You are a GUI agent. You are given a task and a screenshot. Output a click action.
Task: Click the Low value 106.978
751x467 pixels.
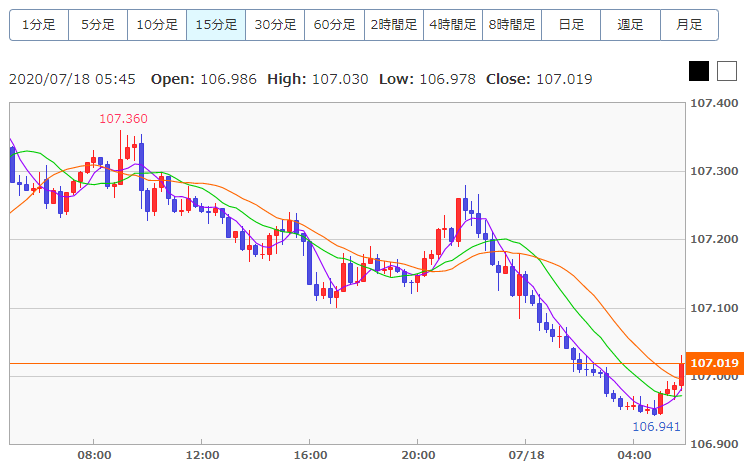click(x=447, y=79)
